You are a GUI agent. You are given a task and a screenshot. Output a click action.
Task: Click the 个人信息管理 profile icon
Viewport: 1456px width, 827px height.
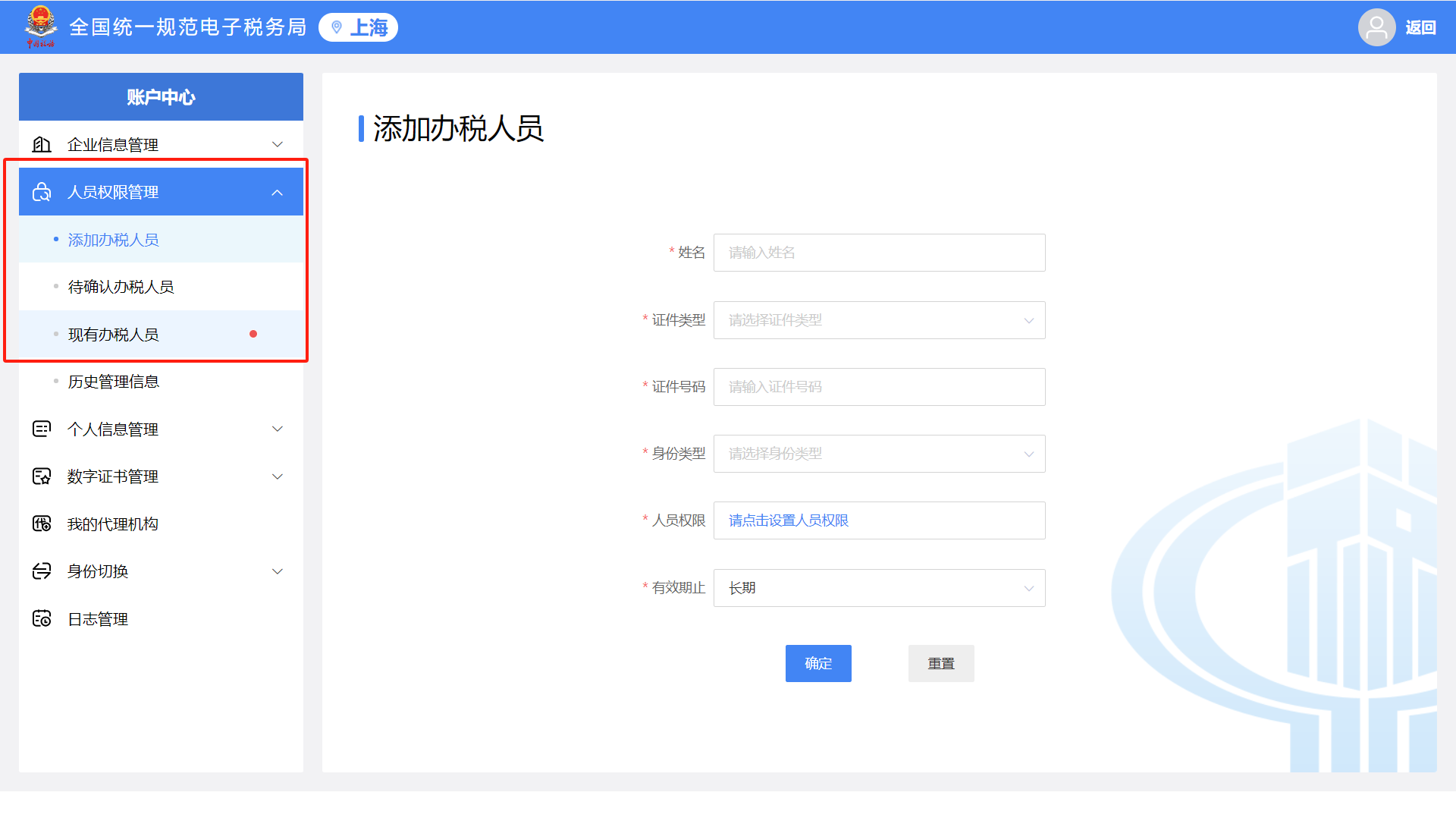pos(41,429)
